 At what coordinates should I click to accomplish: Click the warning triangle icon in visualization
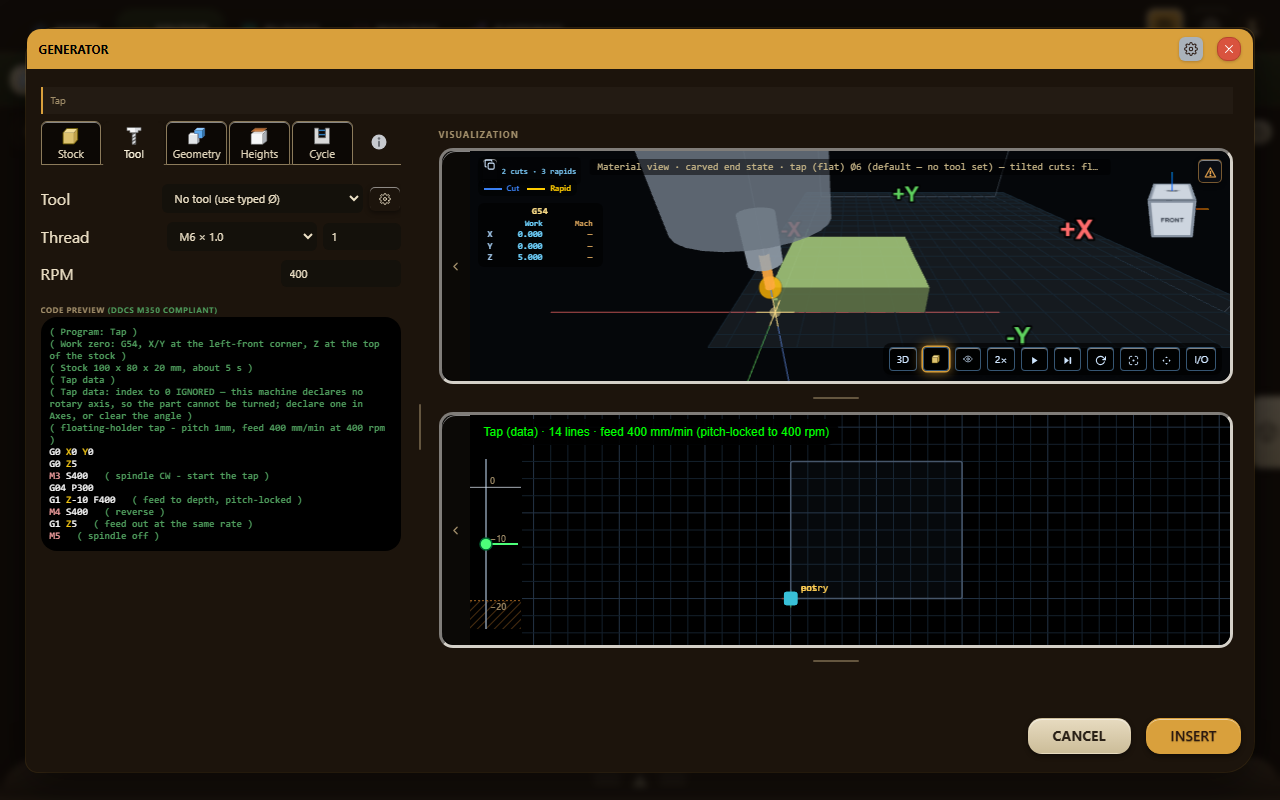point(1210,172)
